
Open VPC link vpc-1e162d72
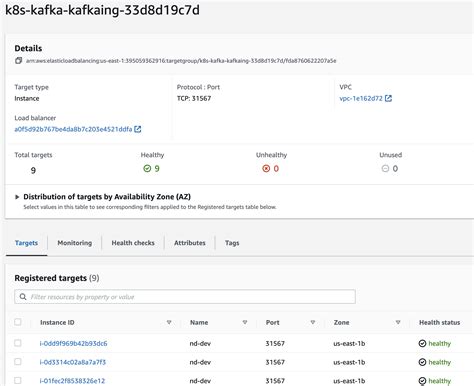pos(361,98)
